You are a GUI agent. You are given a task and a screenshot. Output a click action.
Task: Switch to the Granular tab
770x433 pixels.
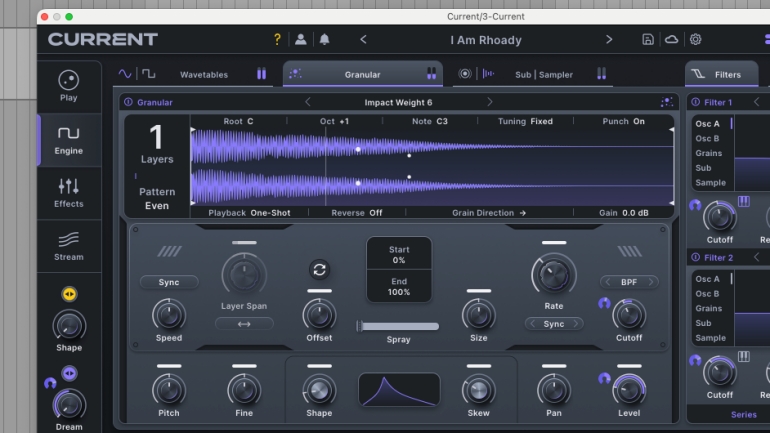coord(362,75)
